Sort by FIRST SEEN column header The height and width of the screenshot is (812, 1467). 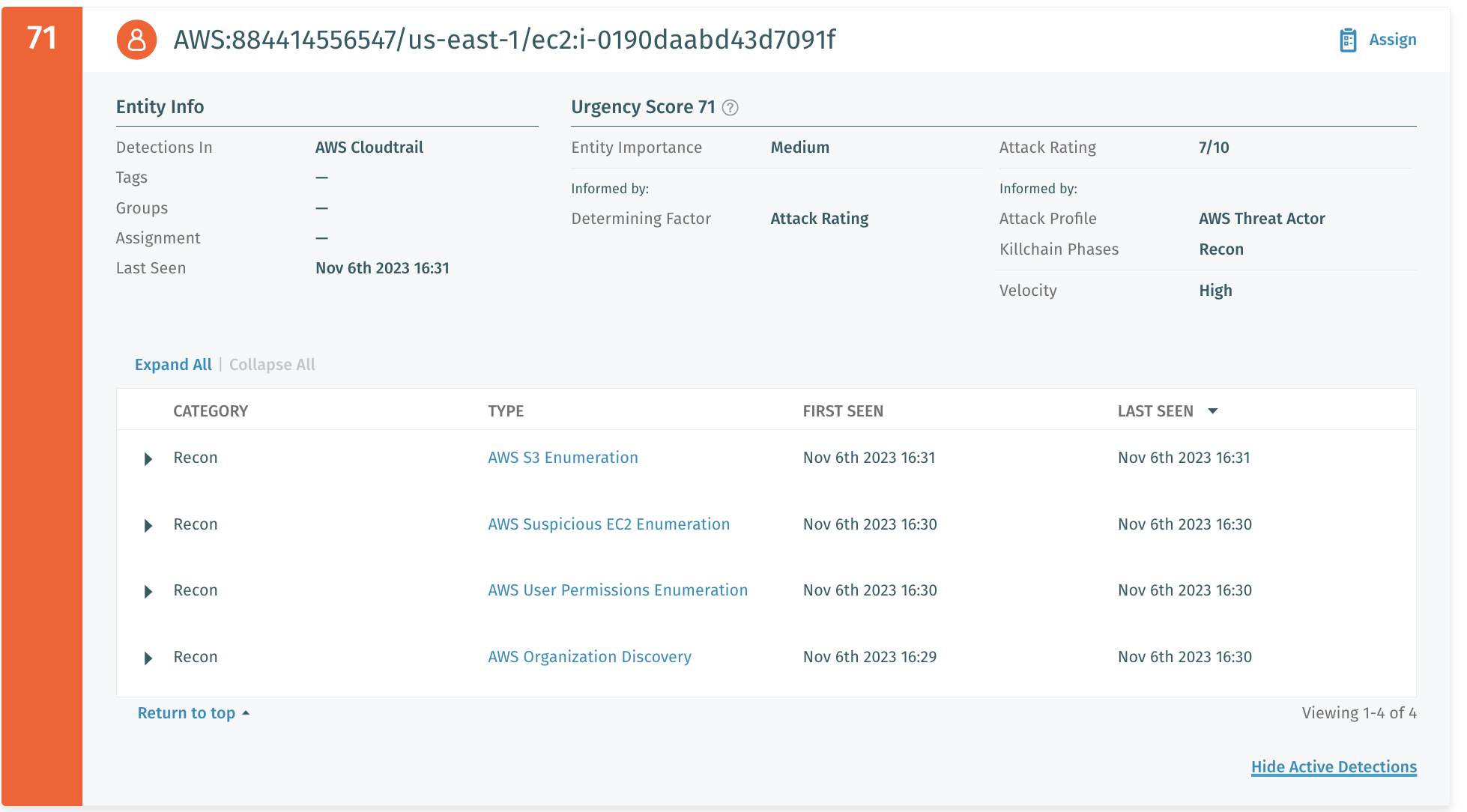(843, 411)
